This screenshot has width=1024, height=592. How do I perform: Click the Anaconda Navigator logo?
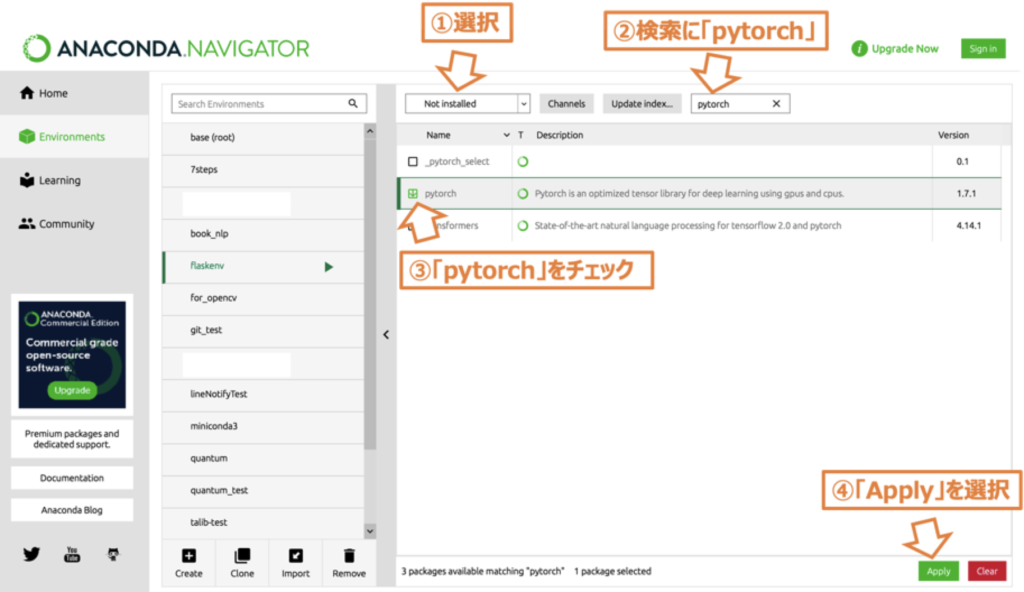pos(166,48)
